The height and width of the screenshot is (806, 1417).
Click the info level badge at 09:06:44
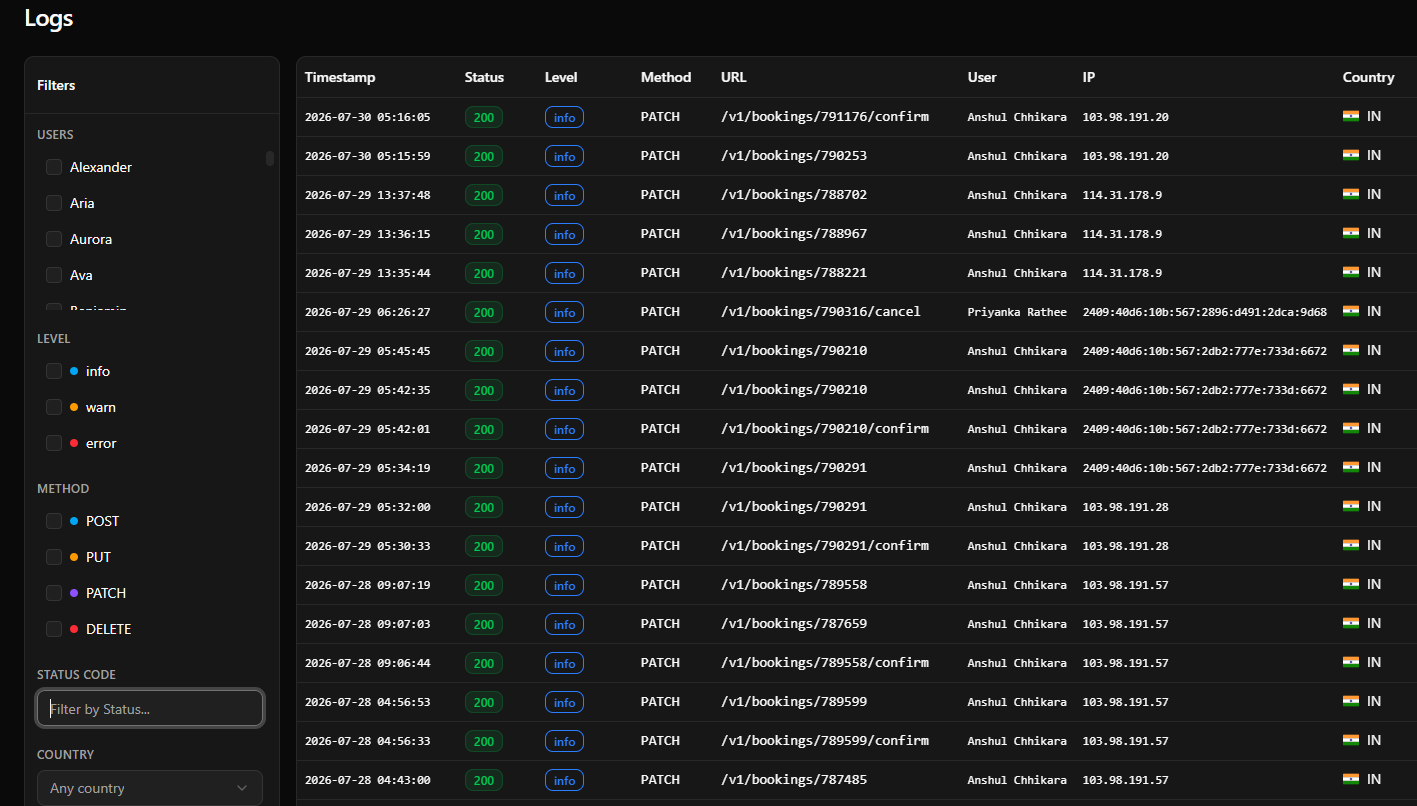click(564, 663)
